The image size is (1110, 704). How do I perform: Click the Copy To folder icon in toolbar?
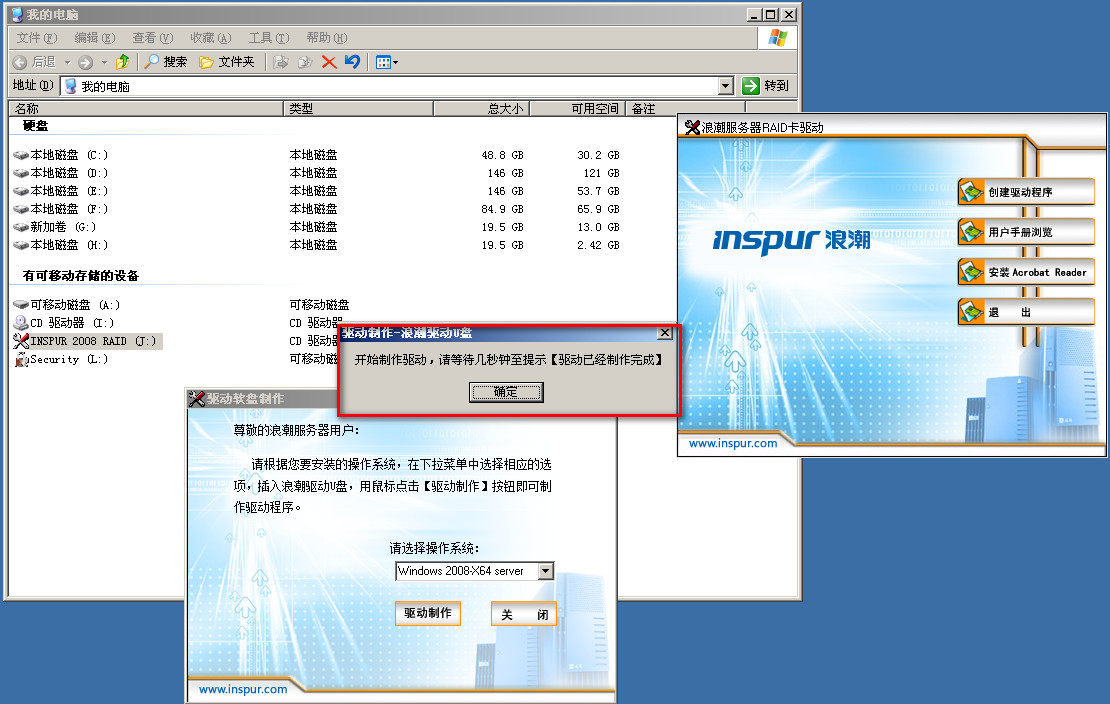click(x=305, y=62)
